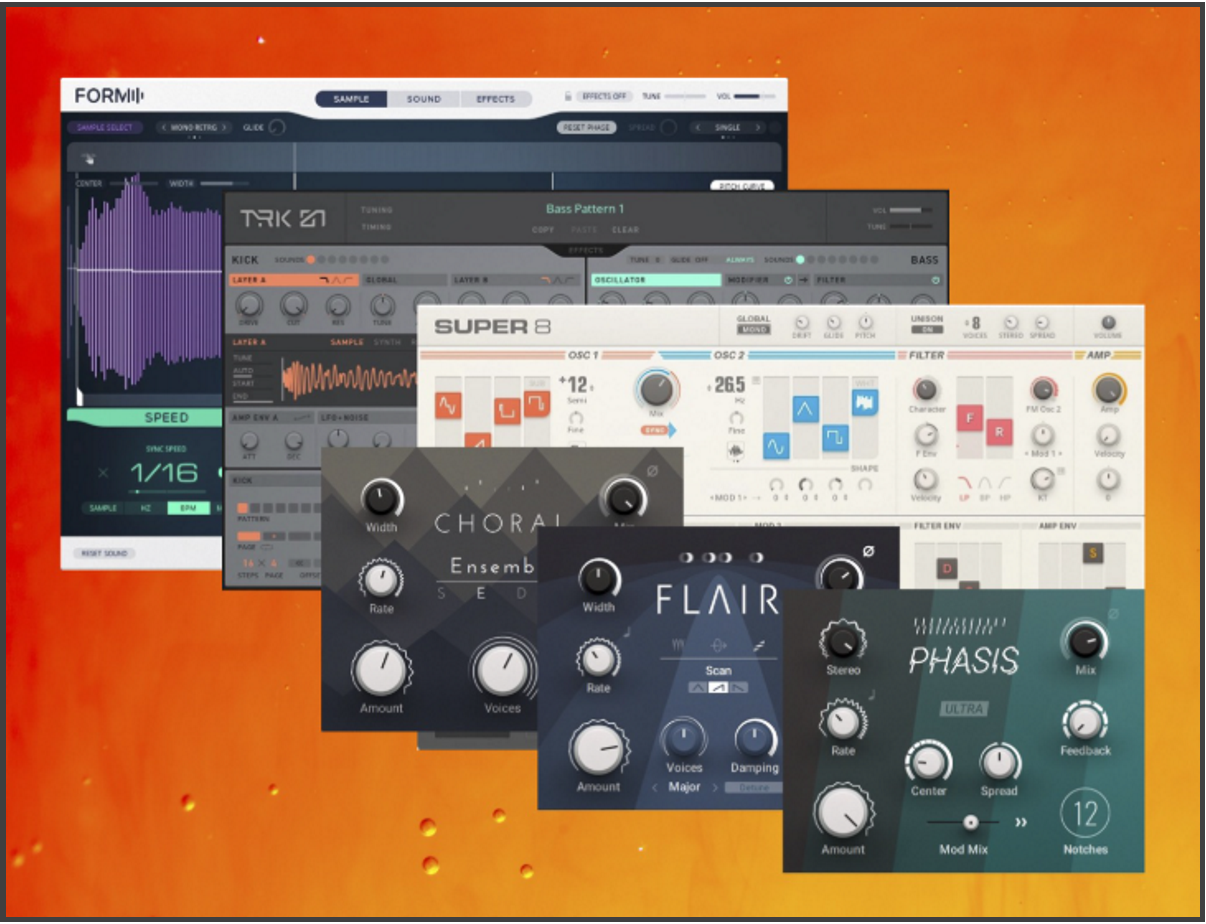Click the Res knob in TRK-01 Kick
The height and width of the screenshot is (924, 1206).
336,305
